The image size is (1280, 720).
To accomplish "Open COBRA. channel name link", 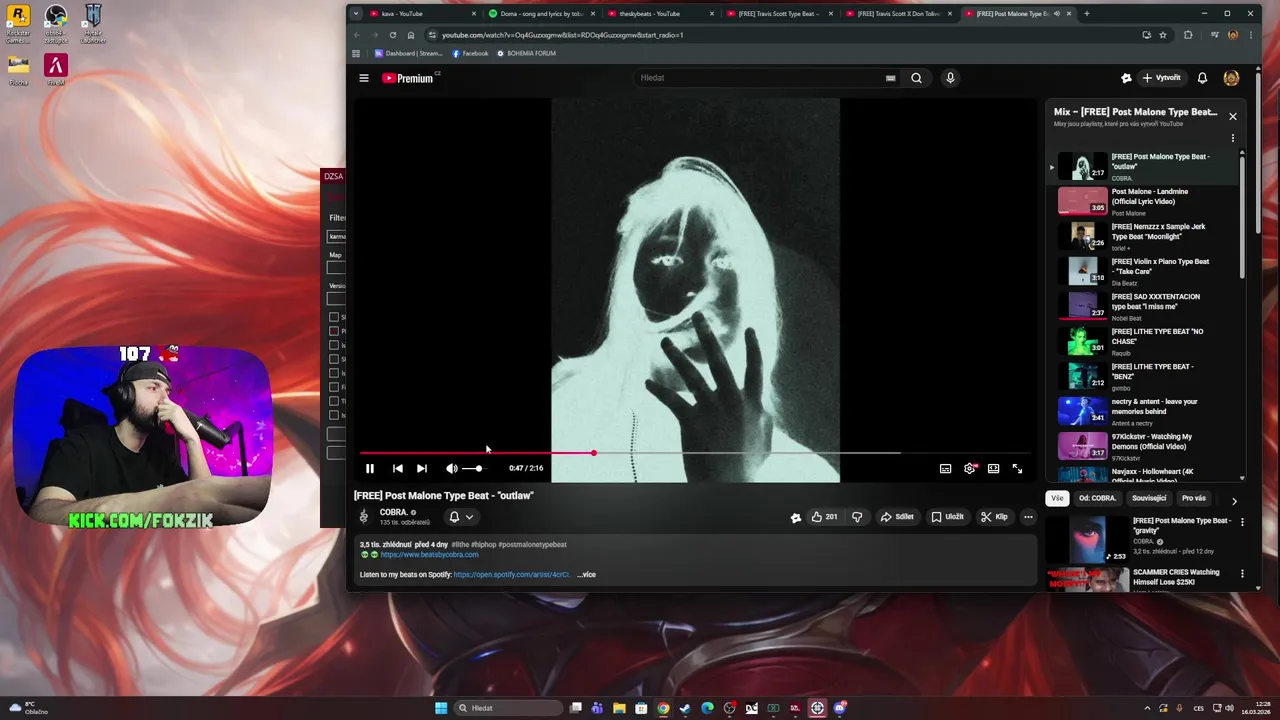I will tap(394, 513).
